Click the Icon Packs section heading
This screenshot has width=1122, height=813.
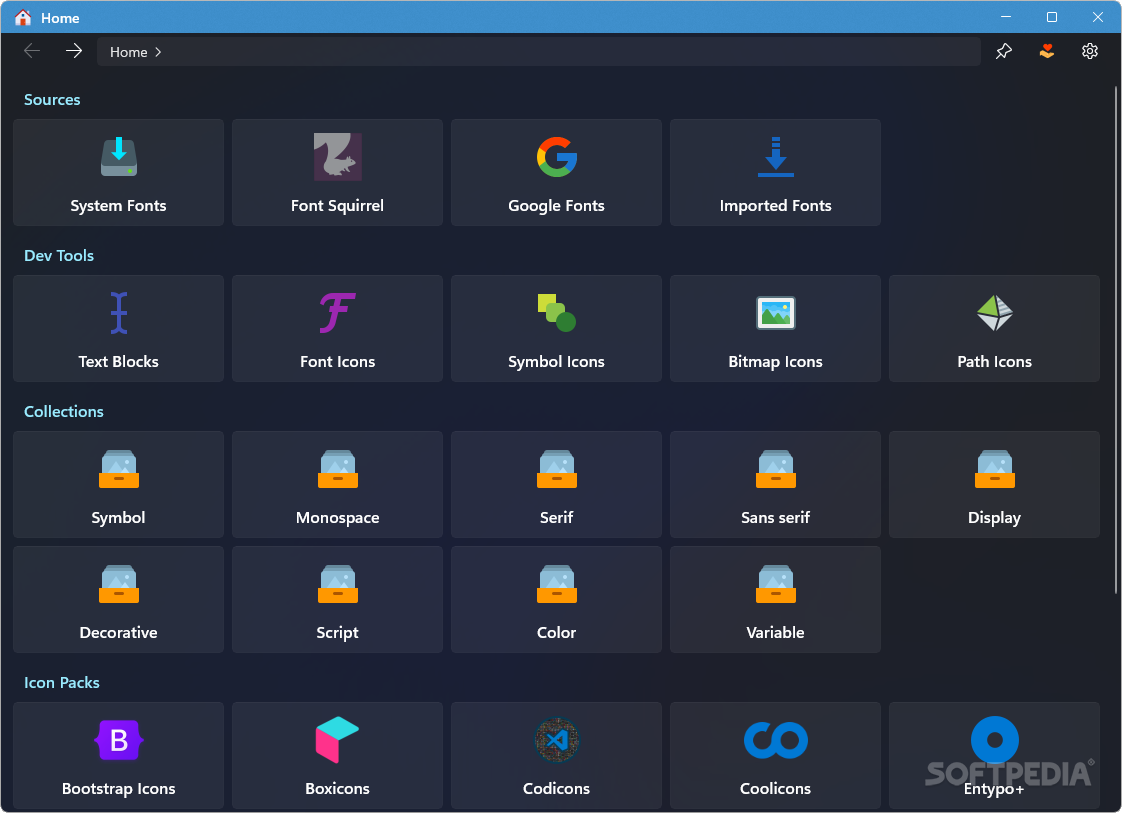pos(62,683)
